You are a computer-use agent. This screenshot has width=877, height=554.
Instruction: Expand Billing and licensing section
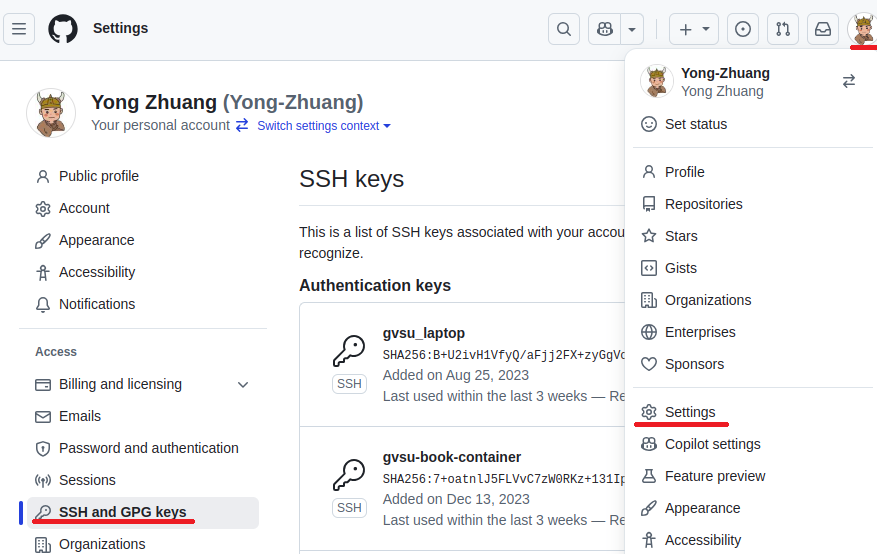243,384
